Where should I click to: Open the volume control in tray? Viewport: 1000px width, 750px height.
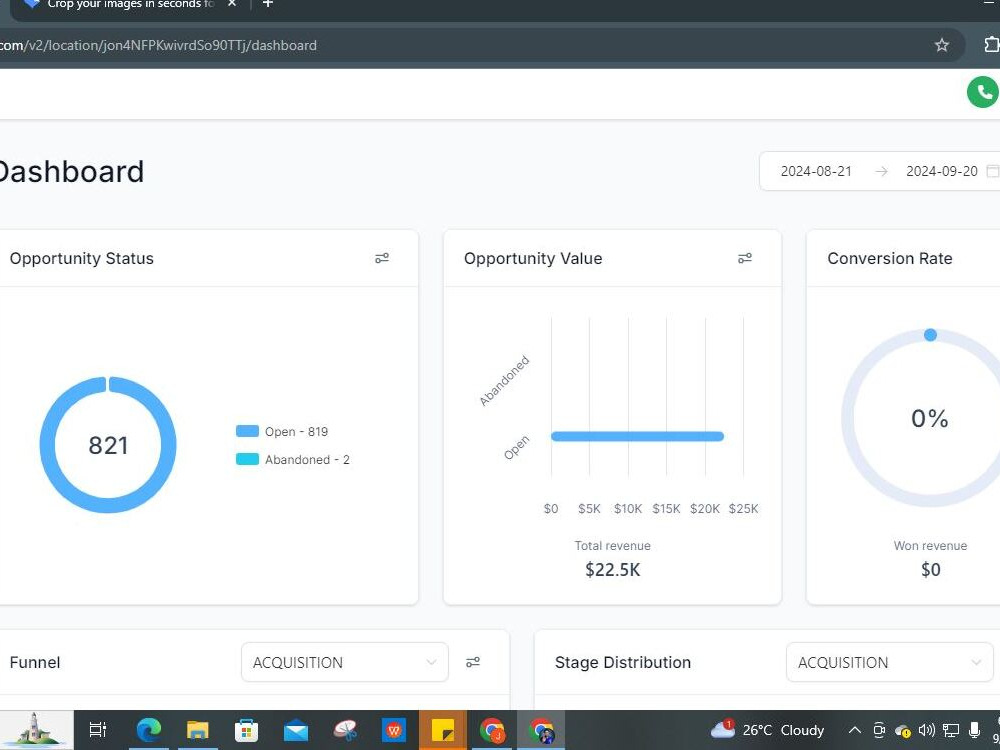tap(927, 730)
